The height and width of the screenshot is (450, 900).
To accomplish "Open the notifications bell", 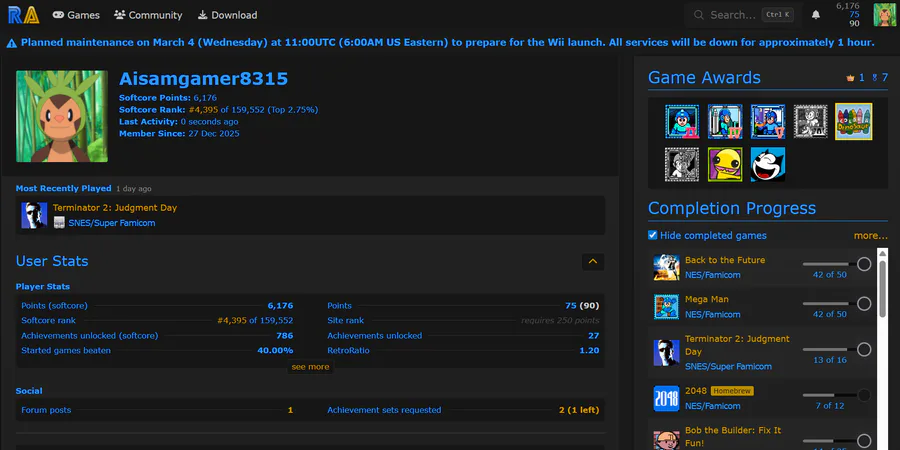I will (x=816, y=15).
